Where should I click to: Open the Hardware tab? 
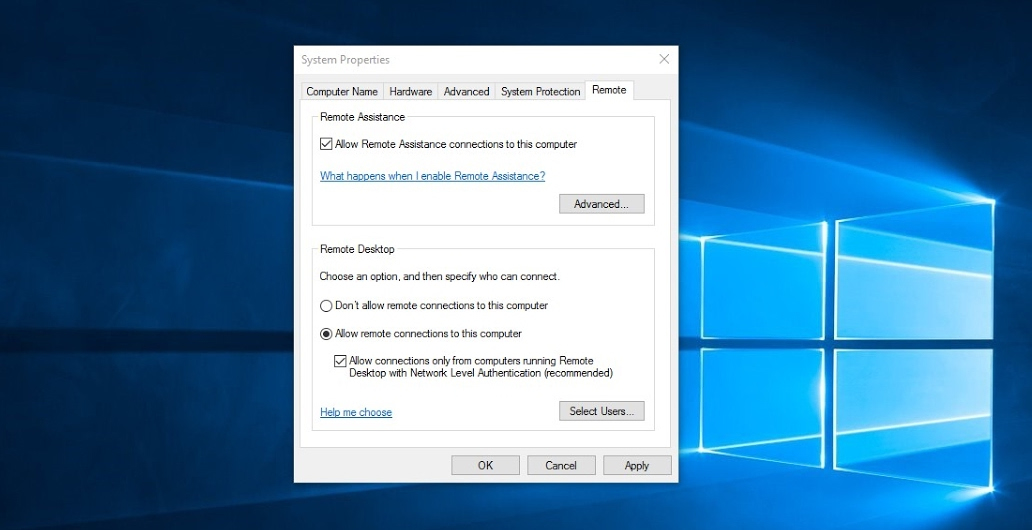(x=411, y=92)
